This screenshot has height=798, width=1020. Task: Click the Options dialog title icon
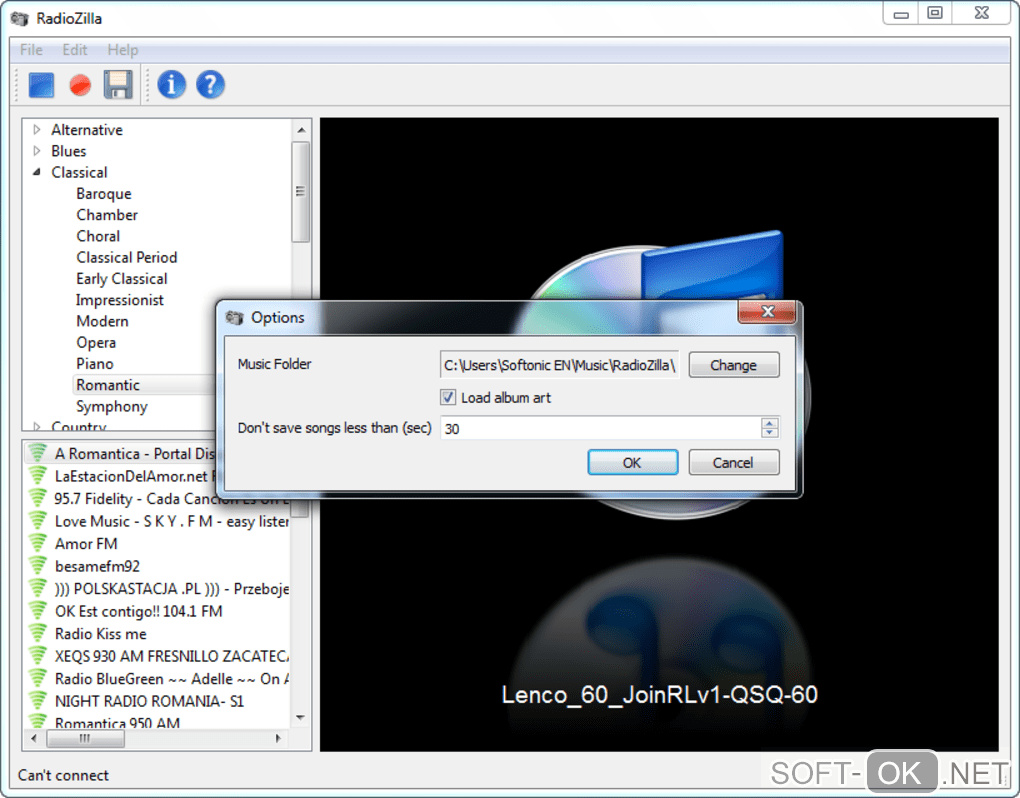[x=234, y=317]
